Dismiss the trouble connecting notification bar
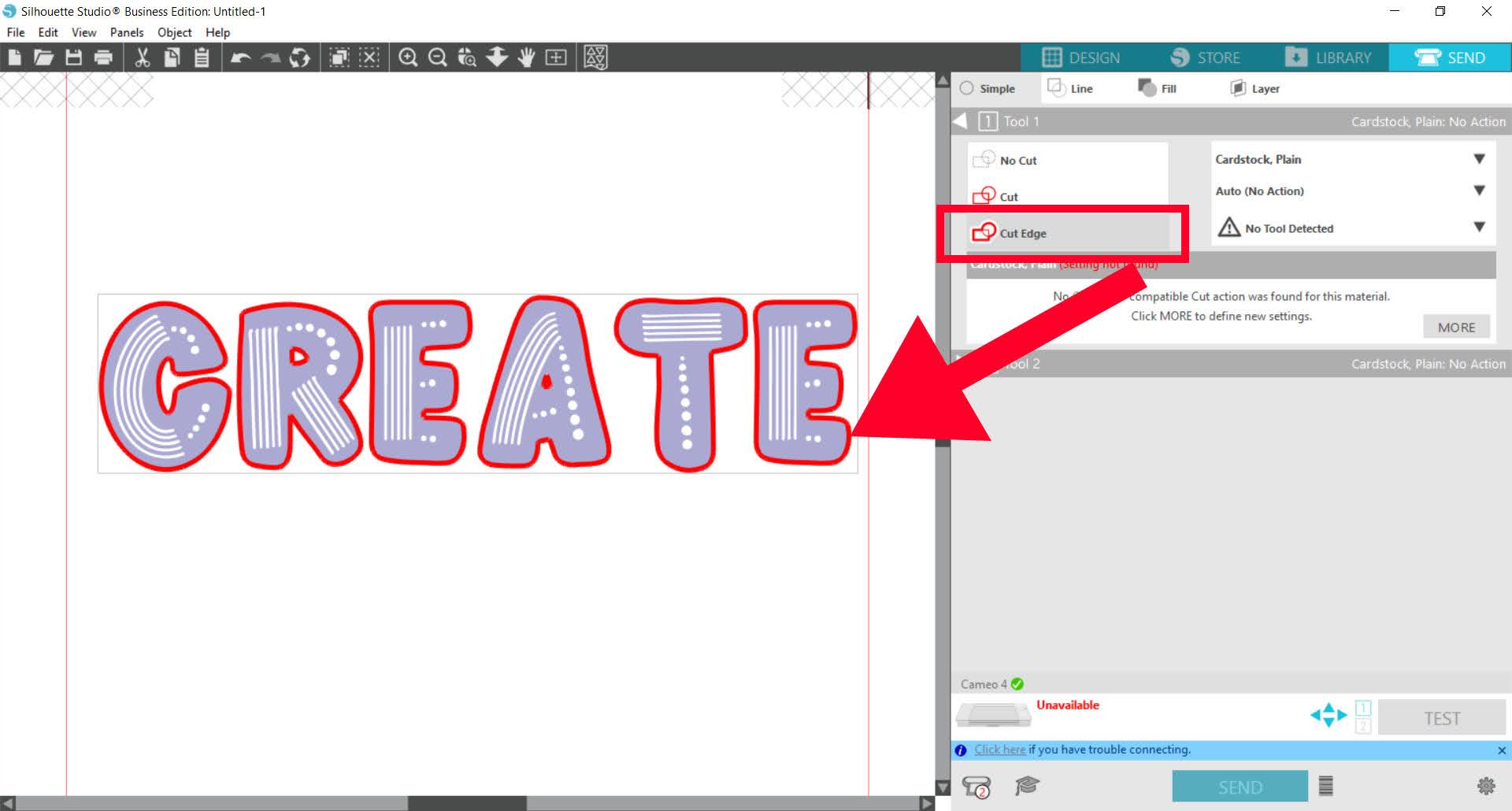This screenshot has height=811, width=1512. click(1502, 750)
